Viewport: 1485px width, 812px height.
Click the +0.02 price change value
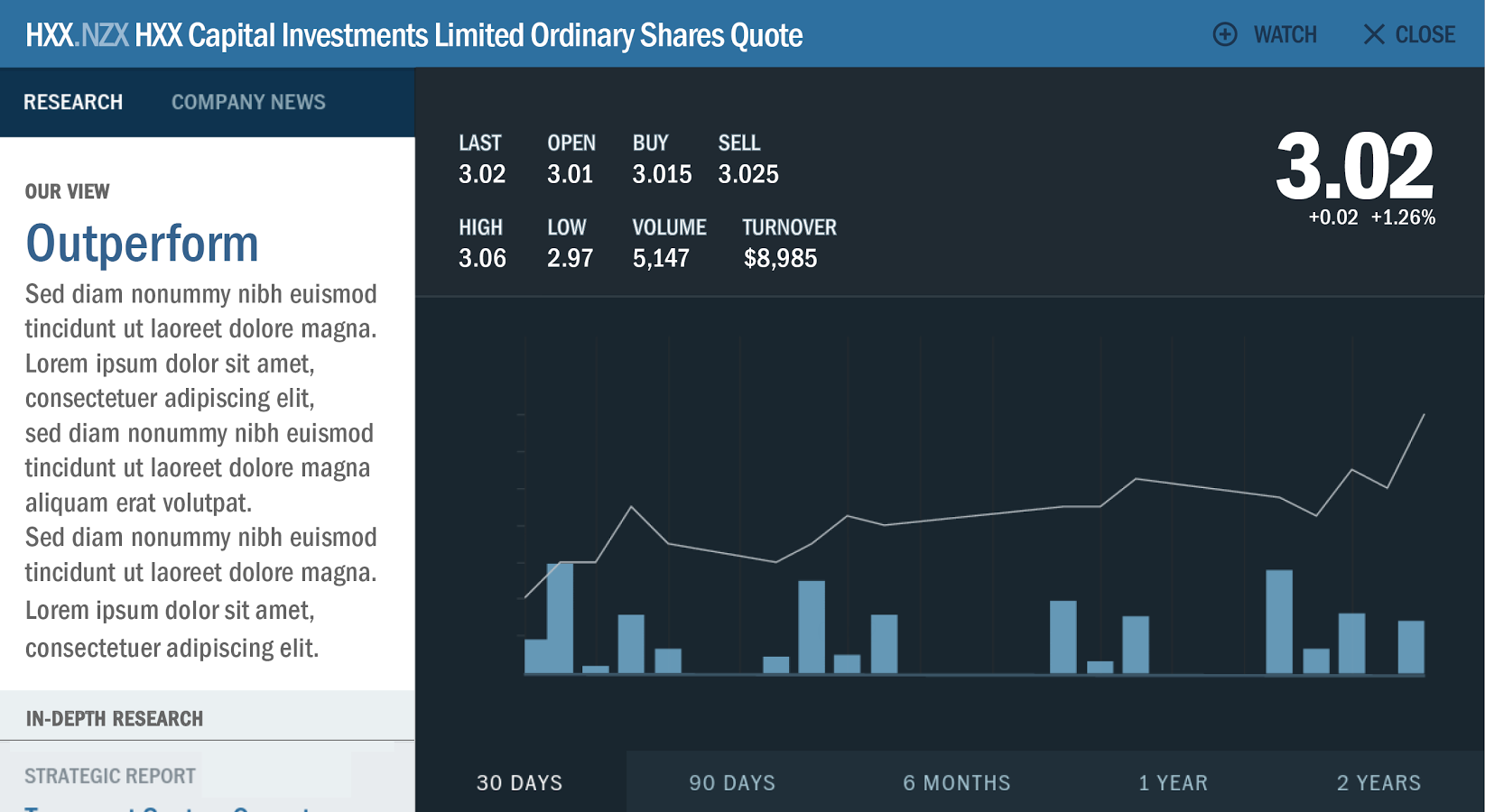[1333, 217]
